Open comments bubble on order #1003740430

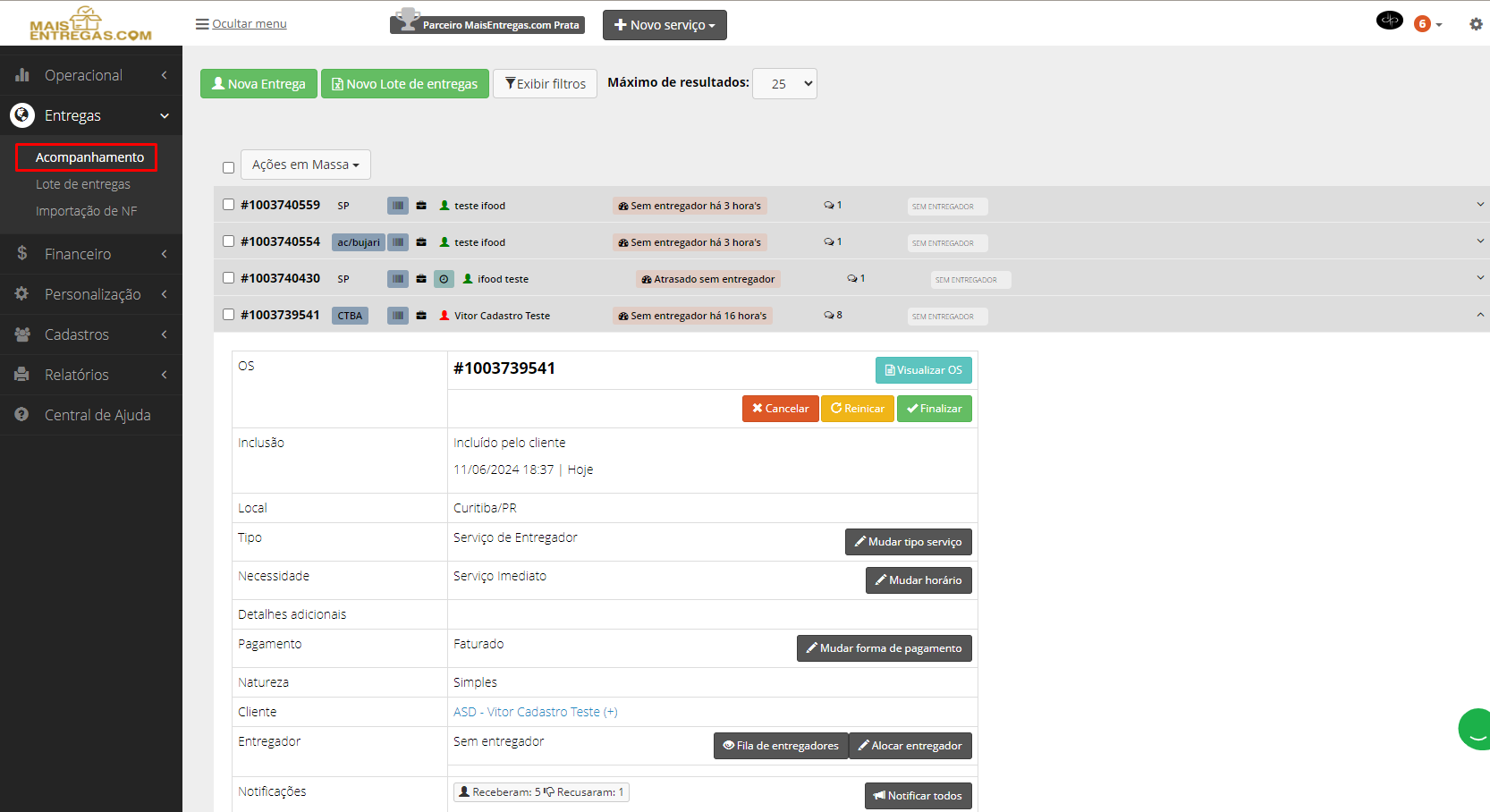coord(856,278)
